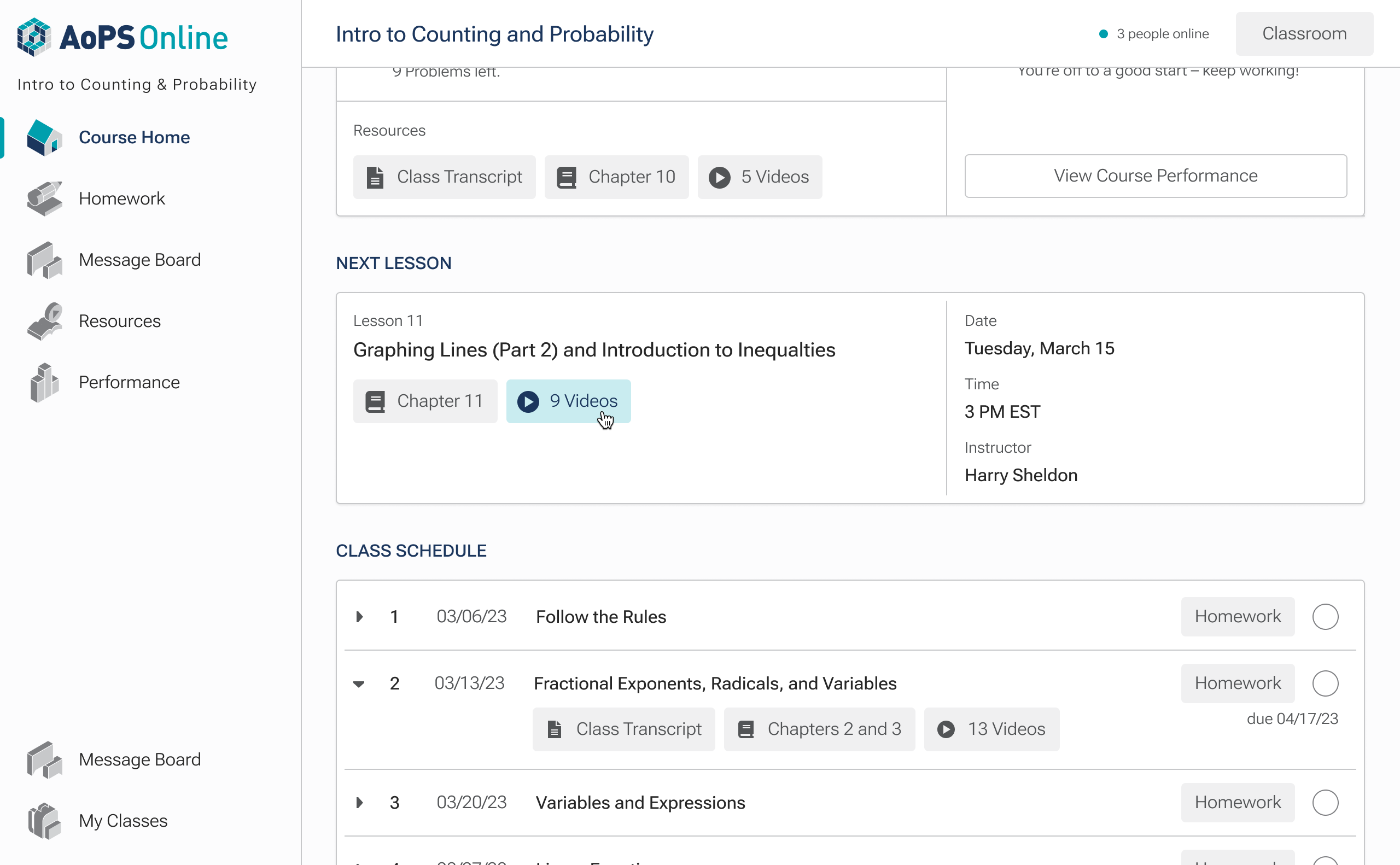Click View Course Performance button
Viewport: 1400px width, 865px height.
[x=1155, y=176]
